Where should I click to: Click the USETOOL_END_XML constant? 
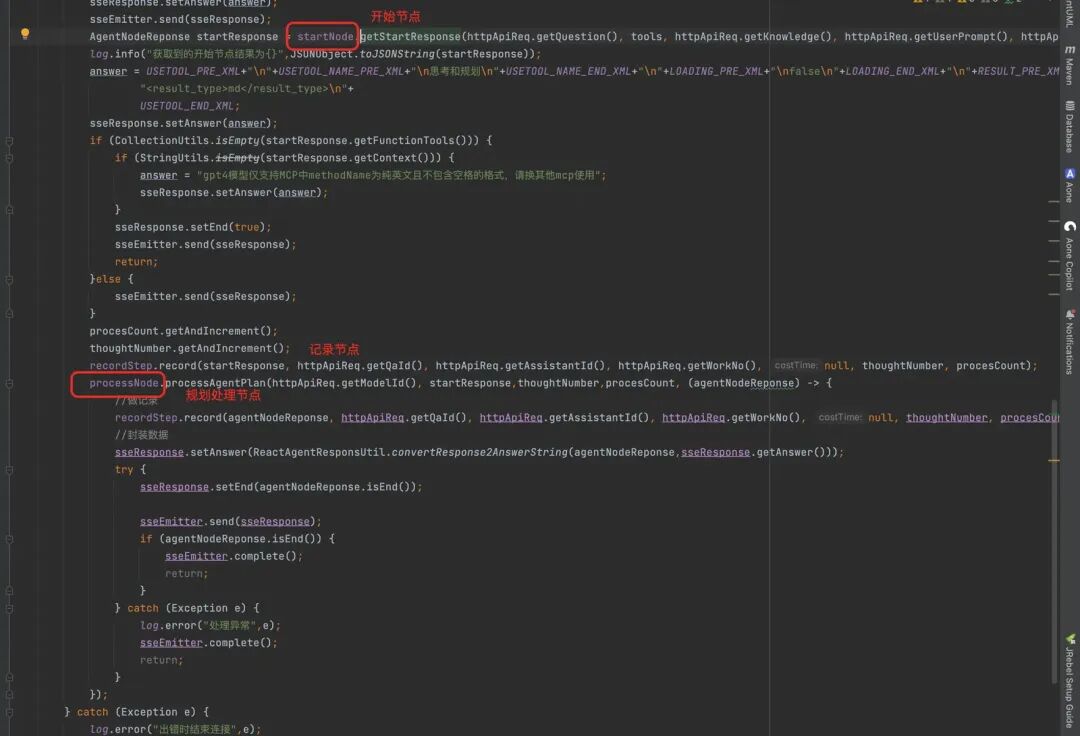[187, 106]
